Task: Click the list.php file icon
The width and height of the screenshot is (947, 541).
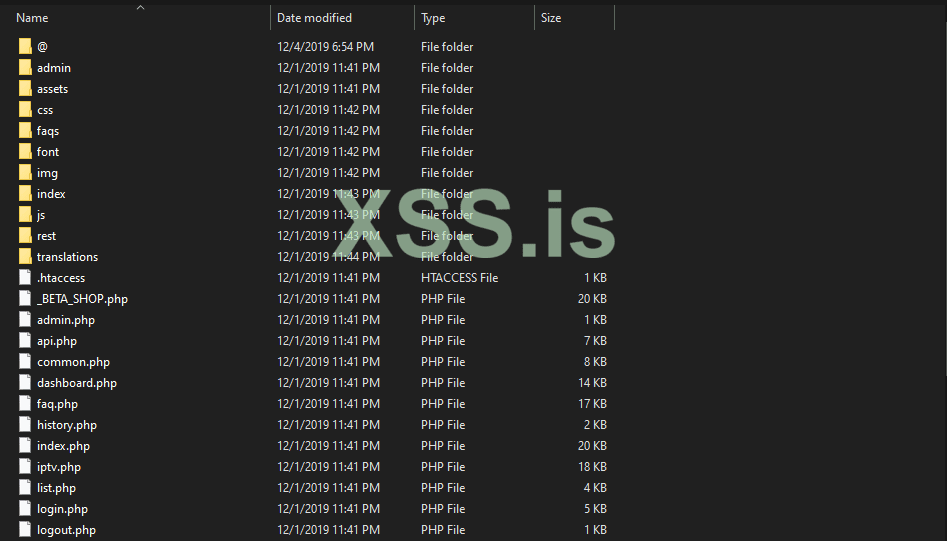Action: 25,488
